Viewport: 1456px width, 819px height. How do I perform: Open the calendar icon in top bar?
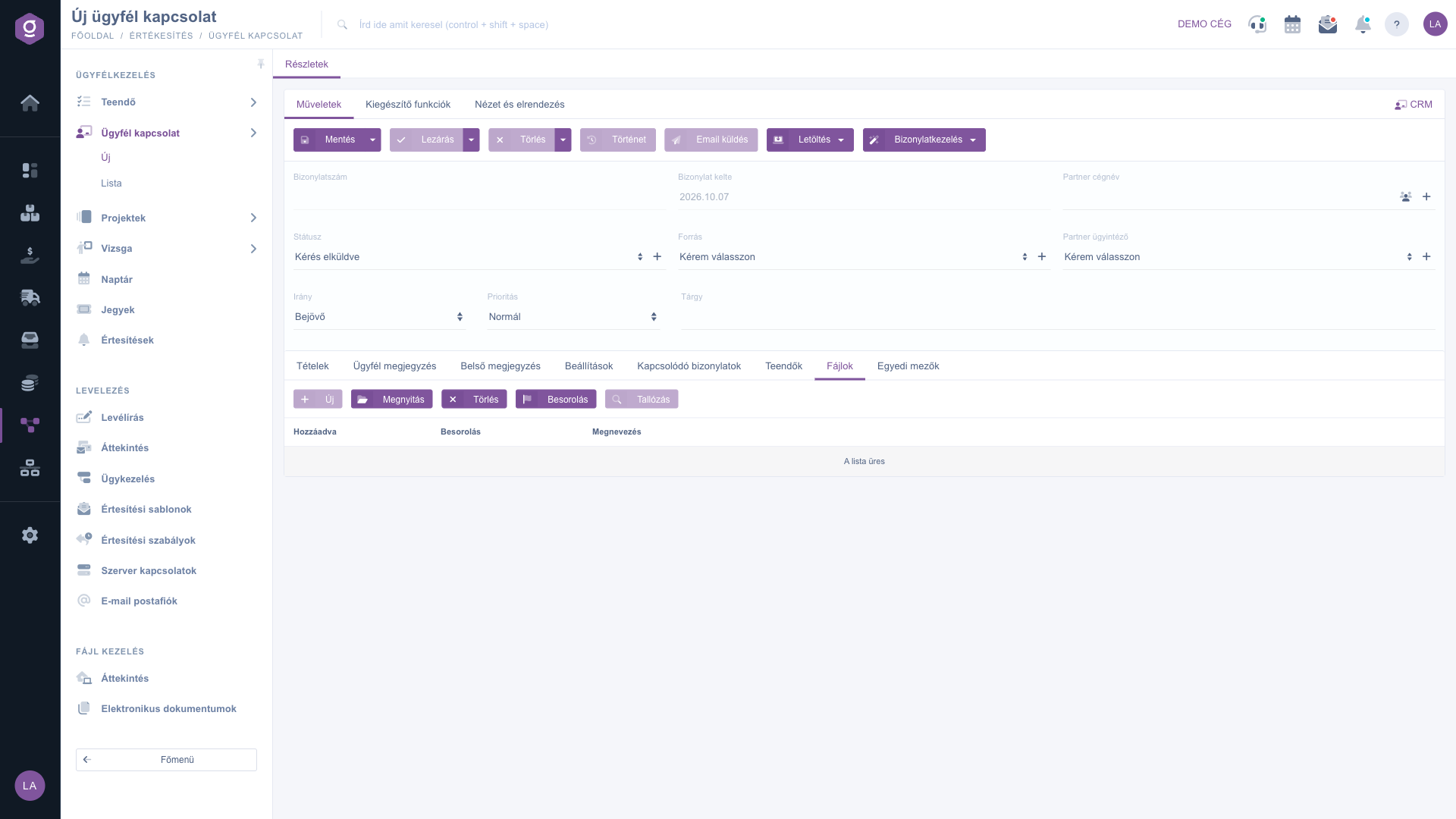coord(1293,24)
